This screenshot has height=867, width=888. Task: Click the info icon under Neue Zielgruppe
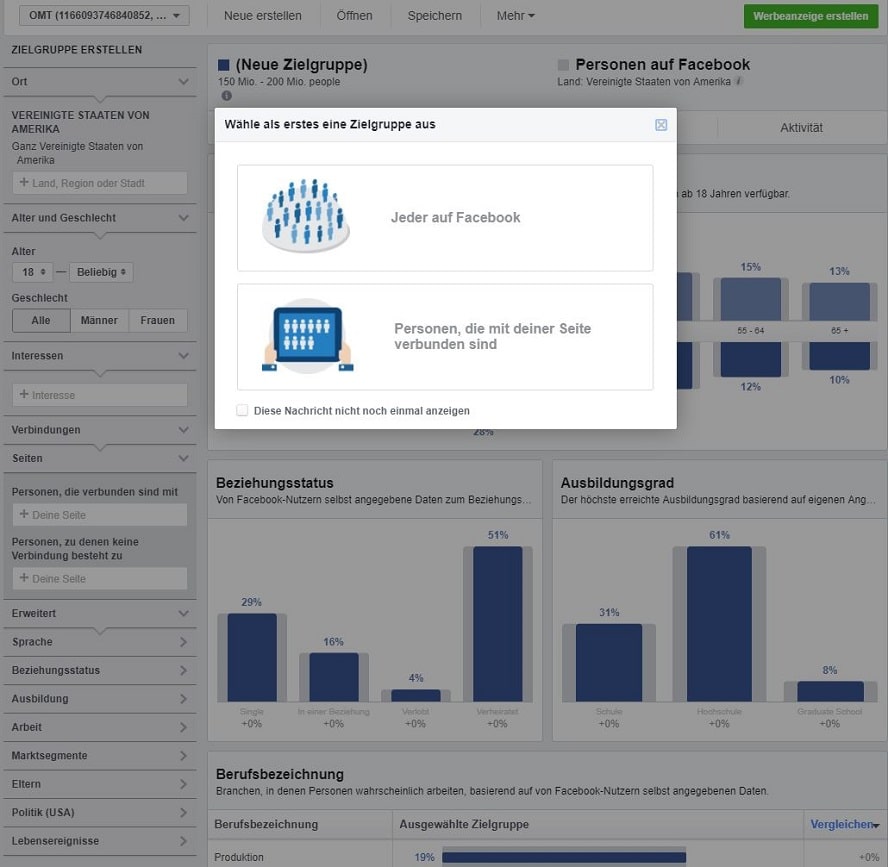click(227, 96)
